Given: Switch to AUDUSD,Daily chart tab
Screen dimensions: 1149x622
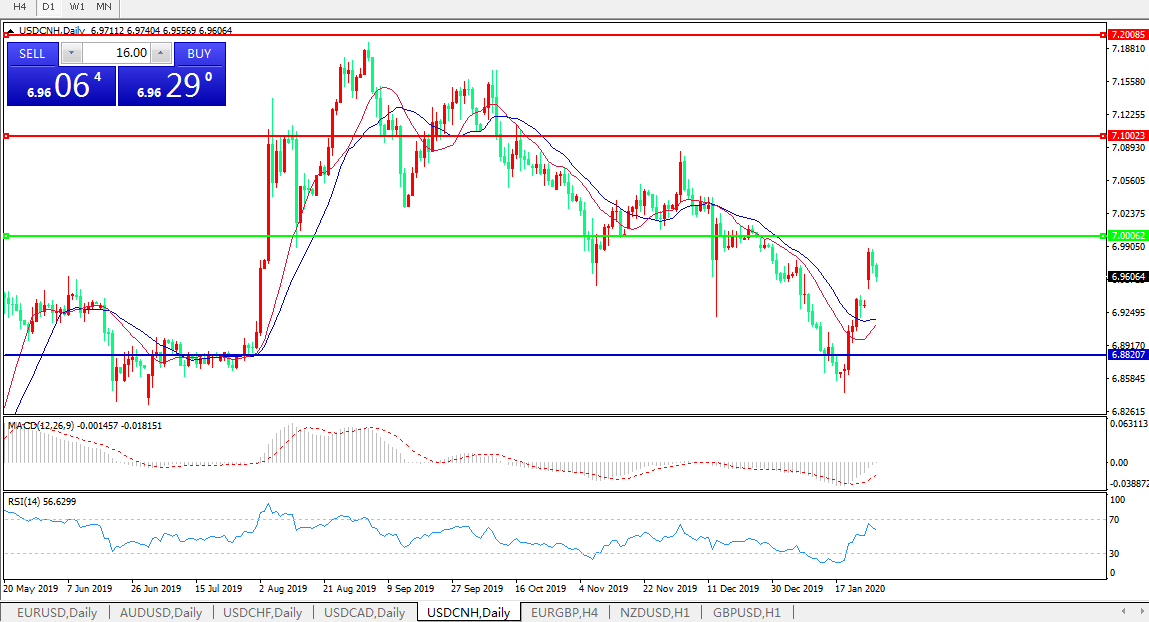Looking at the screenshot, I should pyautogui.click(x=161, y=612).
